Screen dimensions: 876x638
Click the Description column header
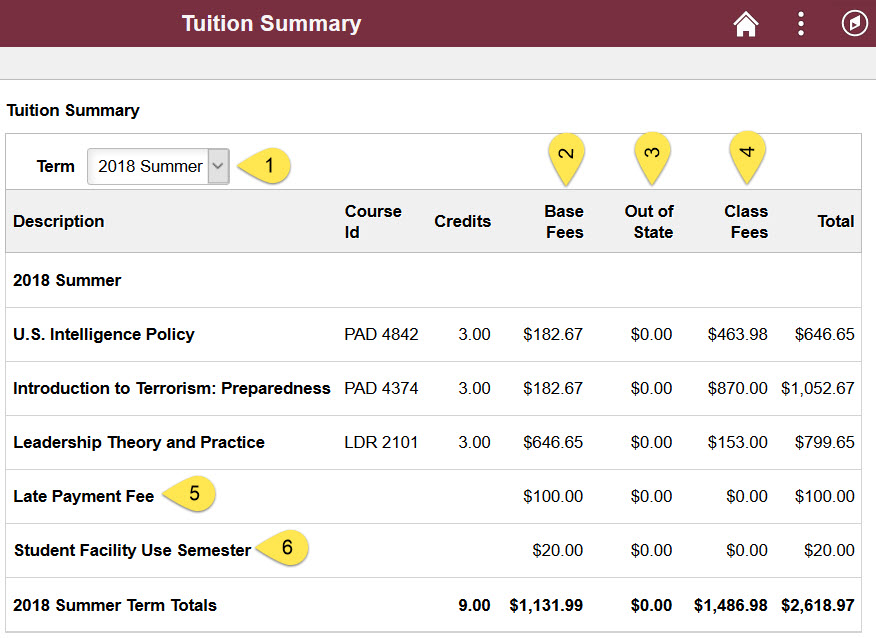(59, 221)
